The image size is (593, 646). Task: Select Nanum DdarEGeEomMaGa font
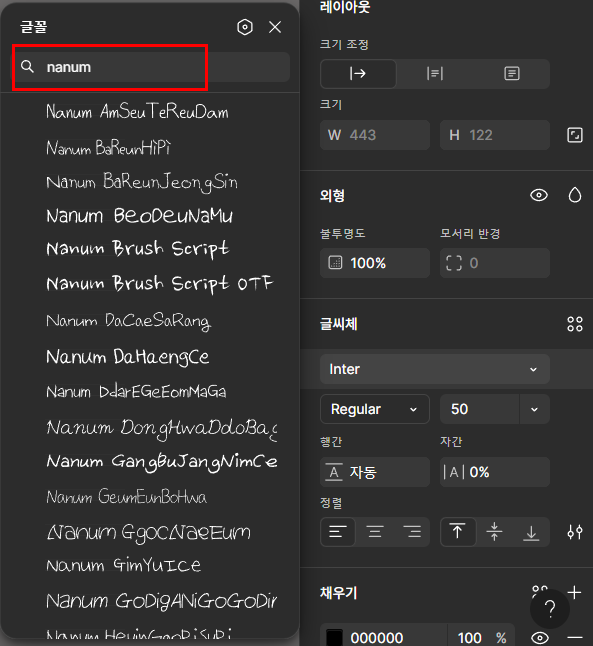(136, 391)
